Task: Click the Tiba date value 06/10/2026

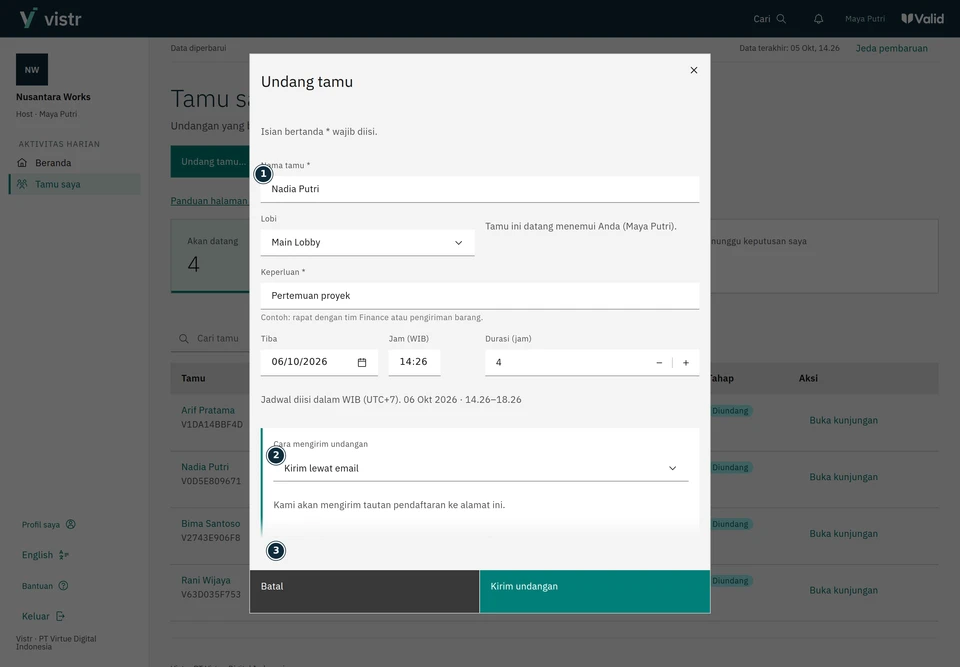Action: [299, 362]
